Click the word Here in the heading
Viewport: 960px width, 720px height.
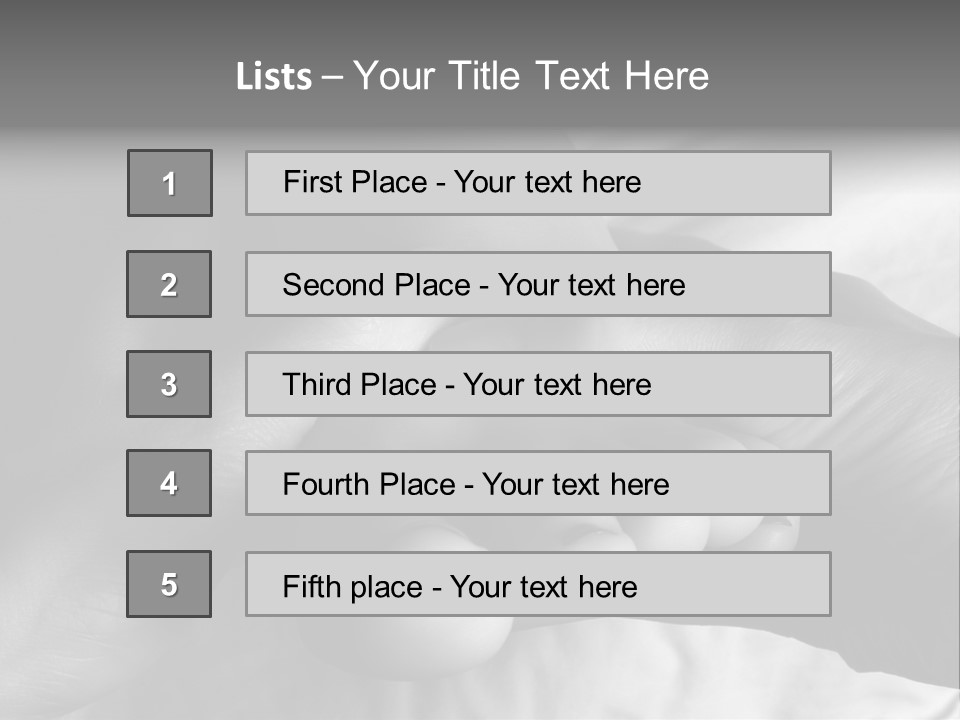pos(667,76)
